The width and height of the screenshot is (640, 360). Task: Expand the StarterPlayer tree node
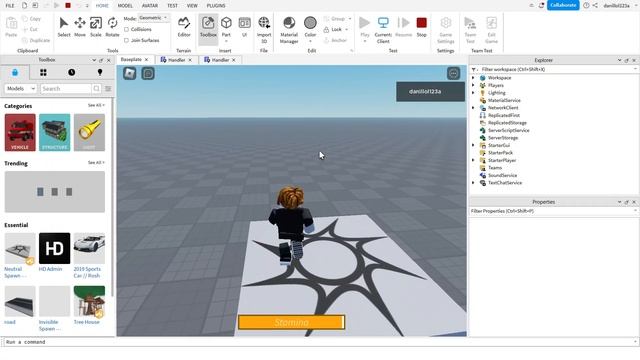(x=473, y=160)
